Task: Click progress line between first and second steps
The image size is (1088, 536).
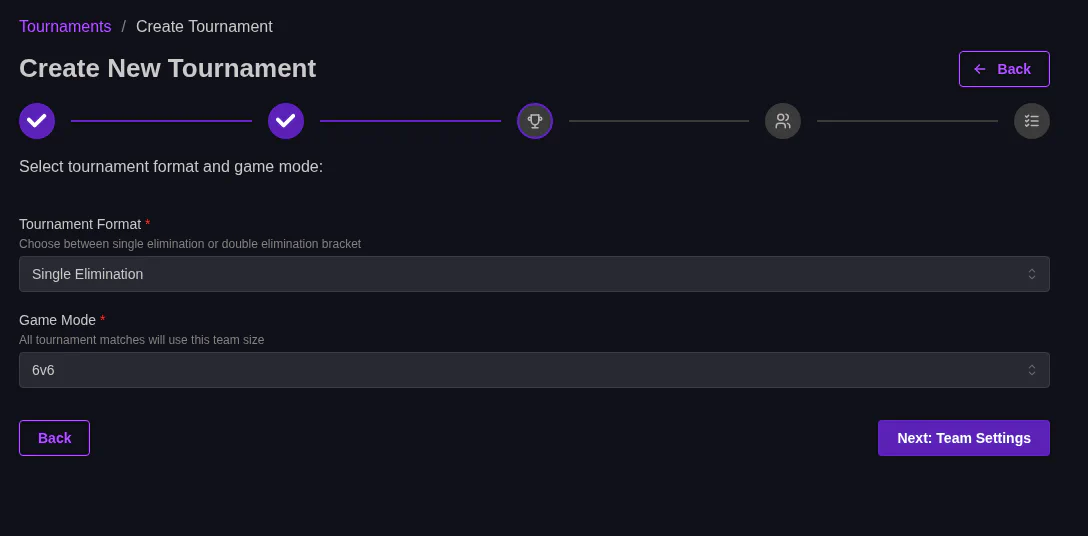Action: pos(161,121)
